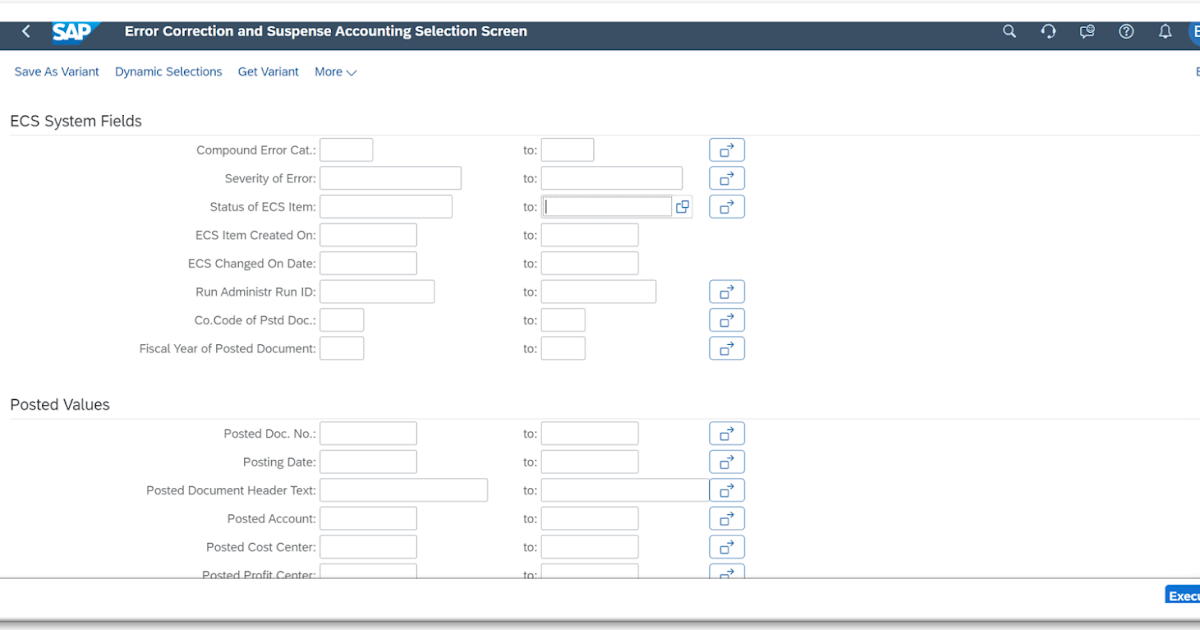Open multiple selection for Run Administr Run ID

[727, 291]
